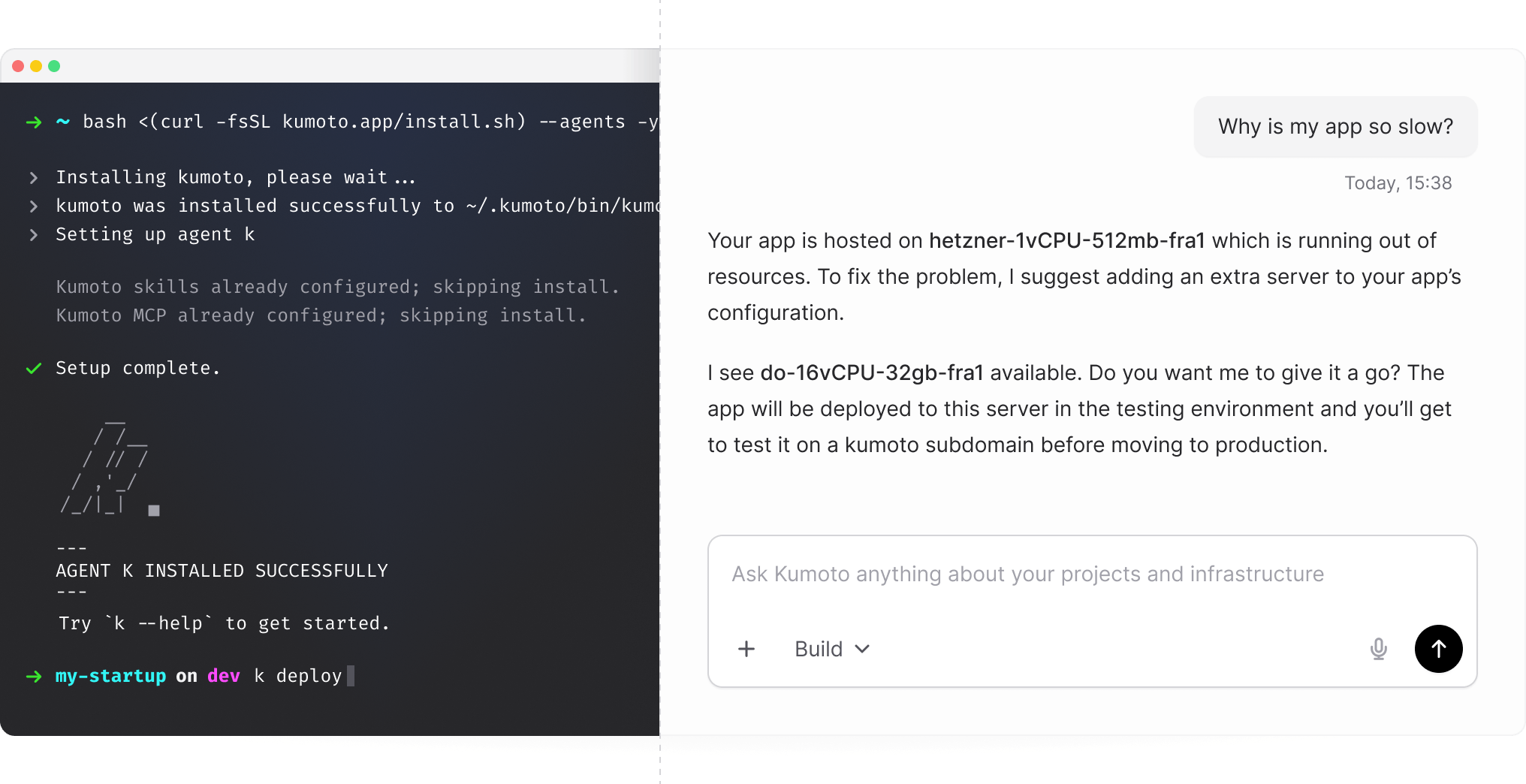Click the "Installing kumoto, please wait..." line

[x=236, y=177]
